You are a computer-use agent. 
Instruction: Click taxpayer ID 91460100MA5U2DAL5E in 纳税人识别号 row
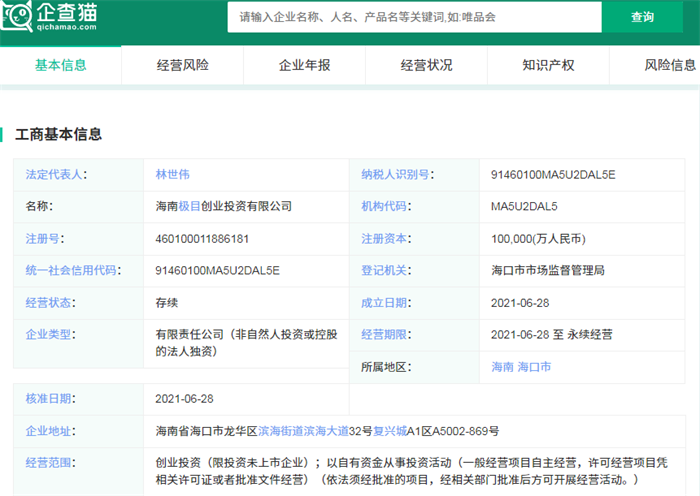pyautogui.click(x=553, y=175)
